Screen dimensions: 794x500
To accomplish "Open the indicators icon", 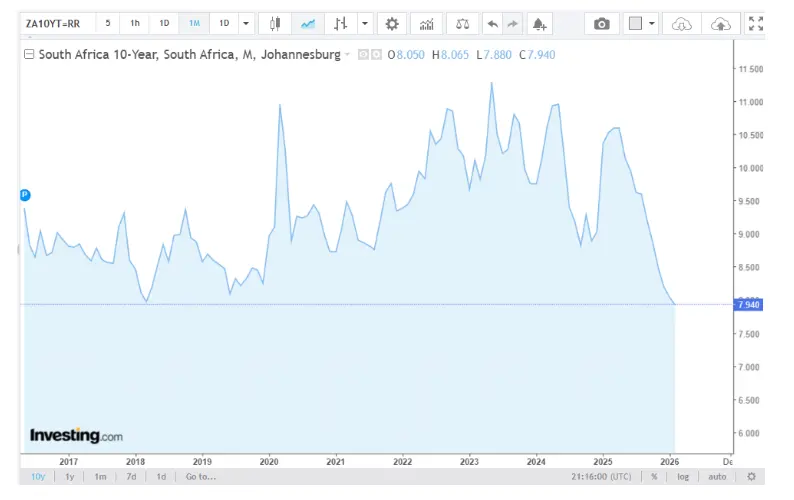I will point(426,24).
